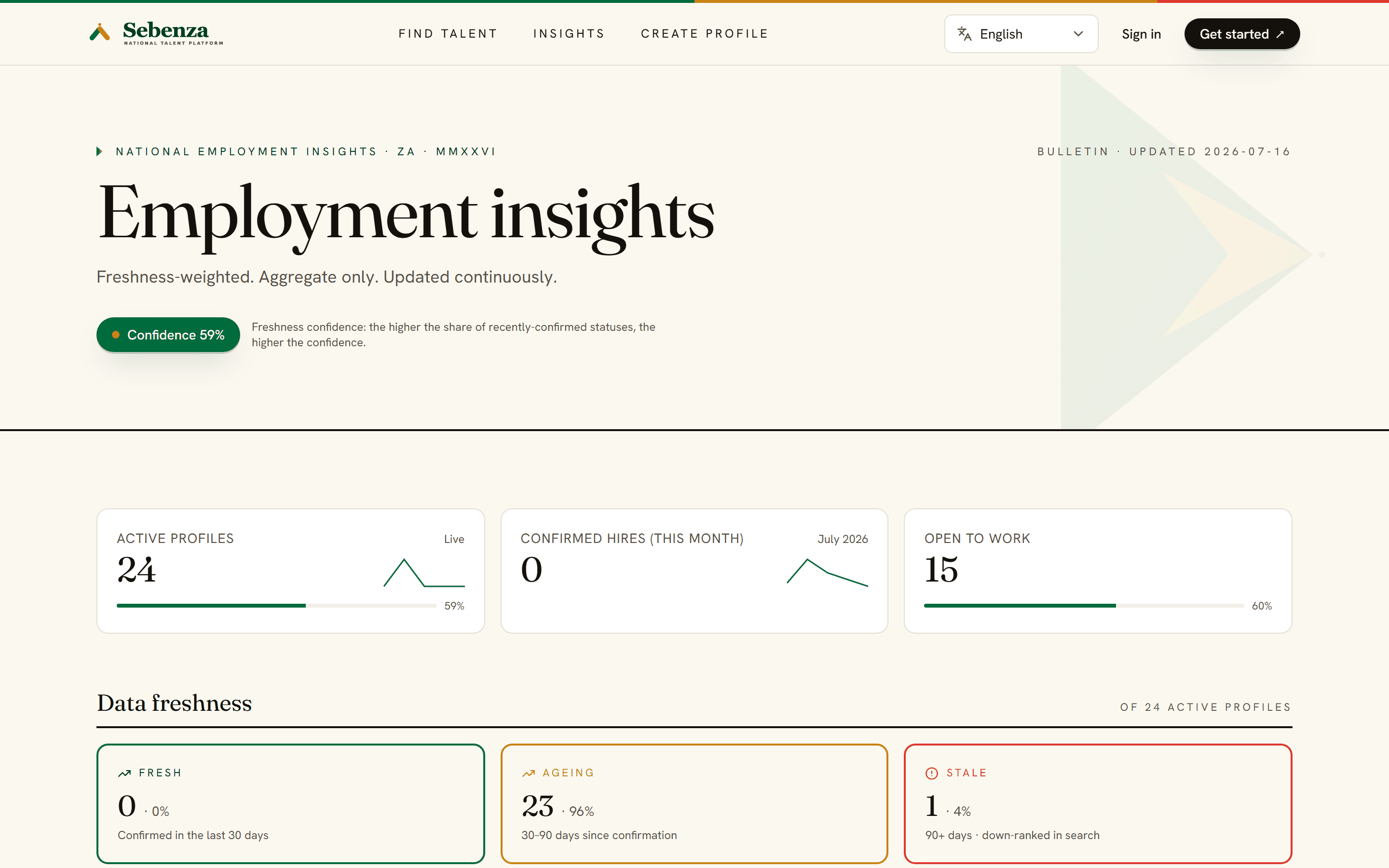Click the Get started button
Image resolution: width=1389 pixels, height=868 pixels.
click(x=1241, y=34)
